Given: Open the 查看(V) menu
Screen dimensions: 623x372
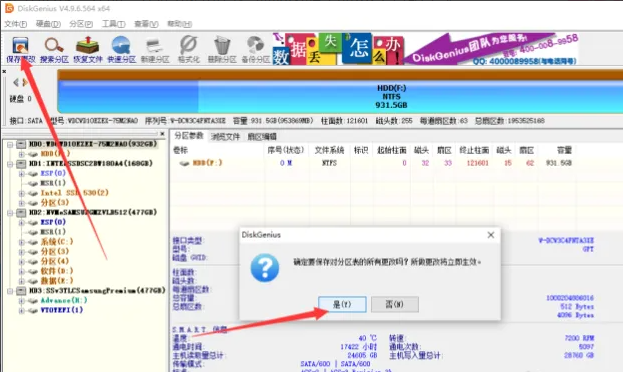Looking at the screenshot, I should pyautogui.click(x=146, y=24).
